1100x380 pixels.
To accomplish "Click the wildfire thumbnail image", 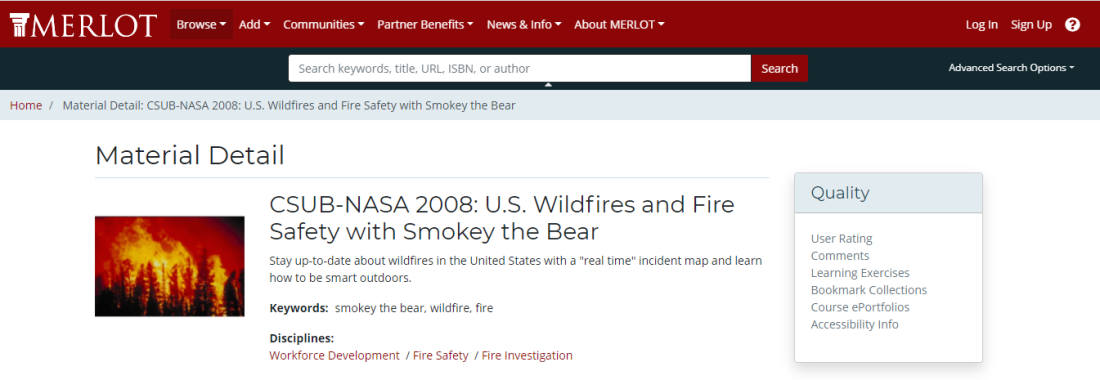I will click(170, 266).
